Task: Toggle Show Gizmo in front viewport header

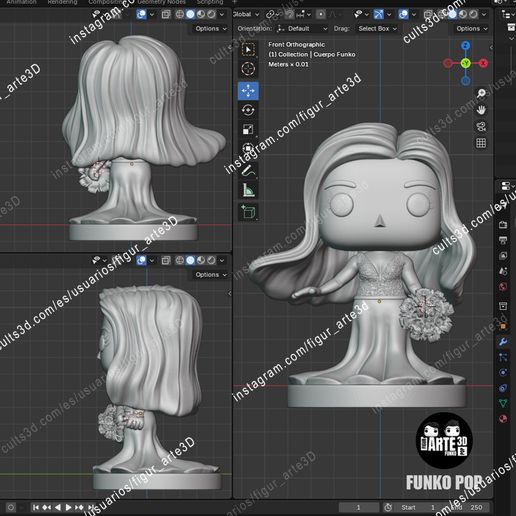Action: (x=378, y=14)
